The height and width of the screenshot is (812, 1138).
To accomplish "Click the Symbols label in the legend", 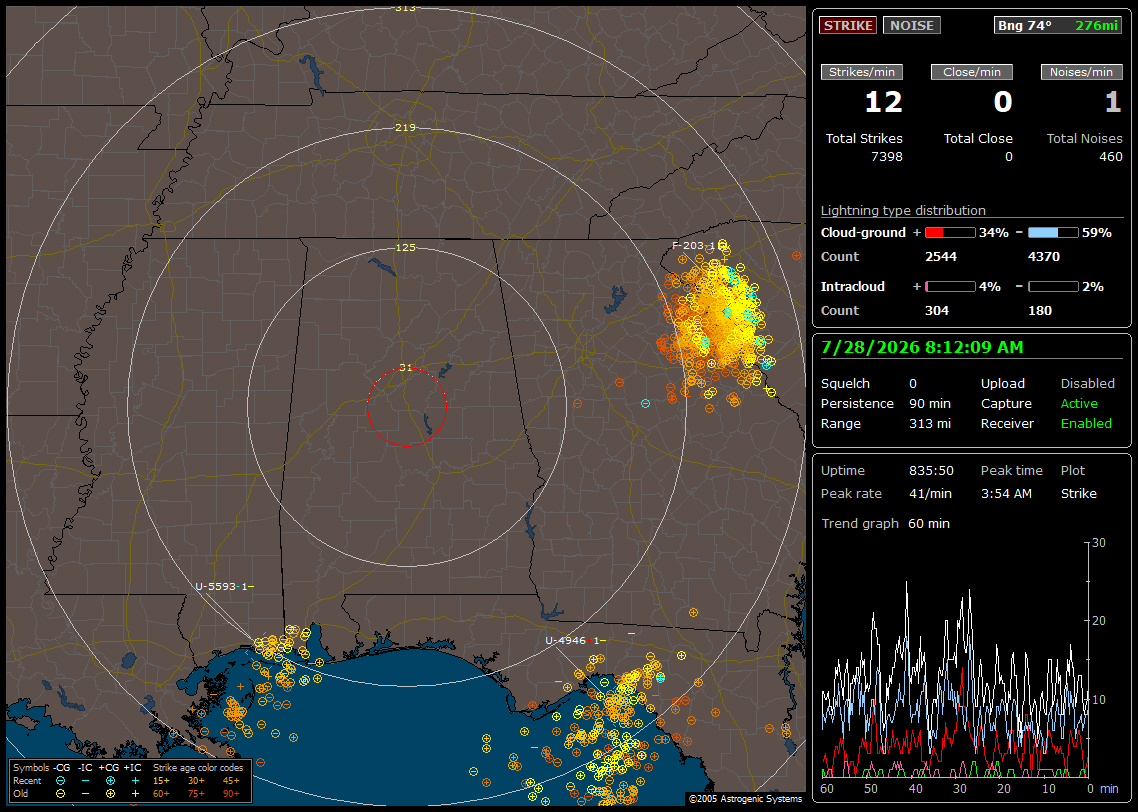I will 31,768.
